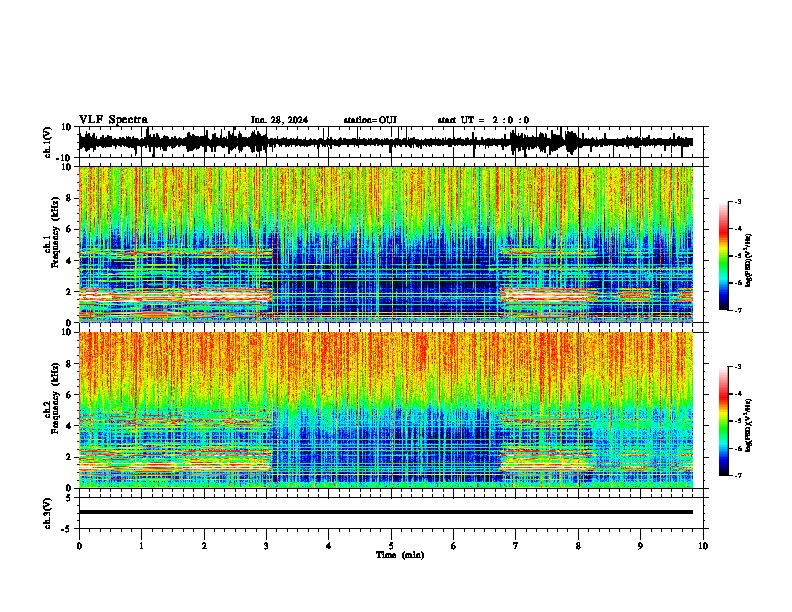792x612 pixels.
Task: Click the "-7" tick on ch.2 colorbar
Action: (x=738, y=475)
